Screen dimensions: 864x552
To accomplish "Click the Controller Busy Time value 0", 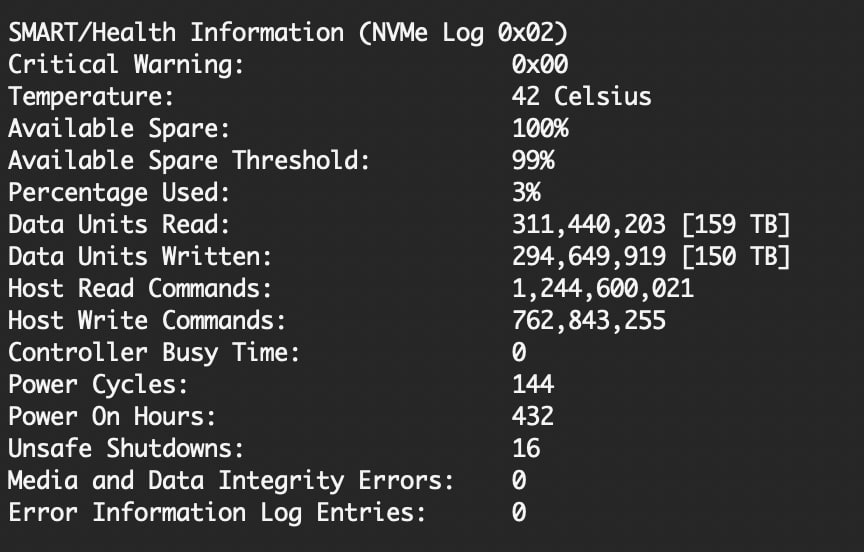I will tap(519, 353).
